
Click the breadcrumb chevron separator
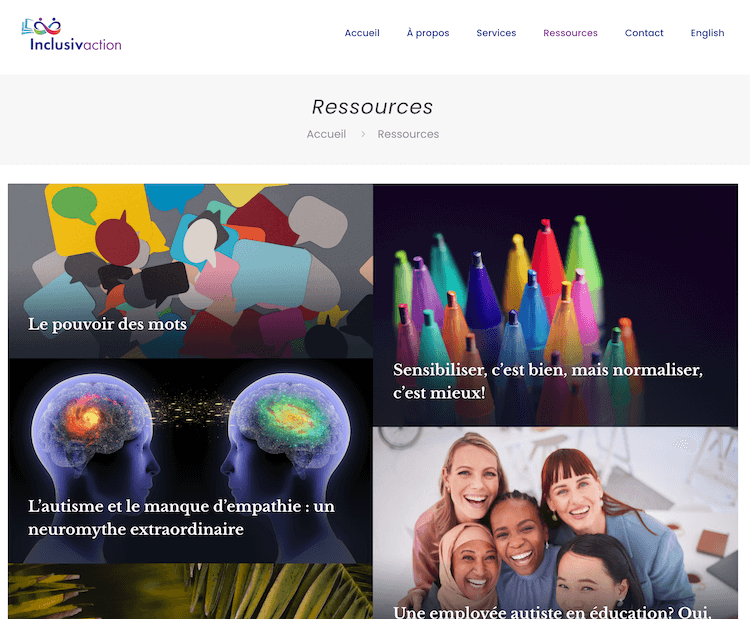363,134
